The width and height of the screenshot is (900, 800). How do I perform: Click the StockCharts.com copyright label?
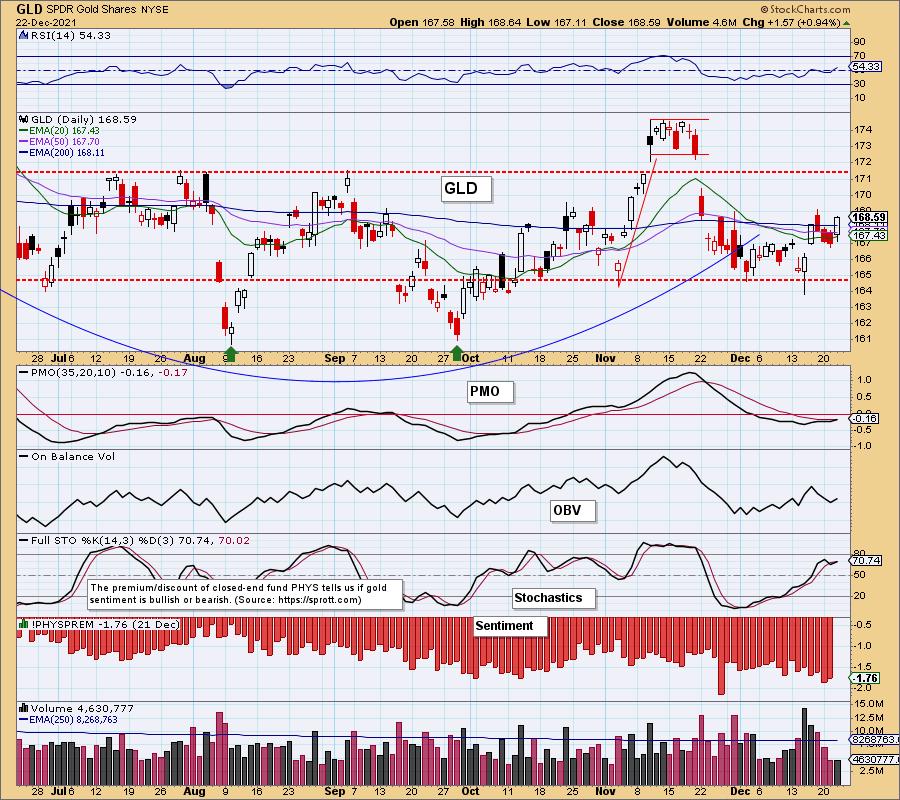click(x=805, y=9)
